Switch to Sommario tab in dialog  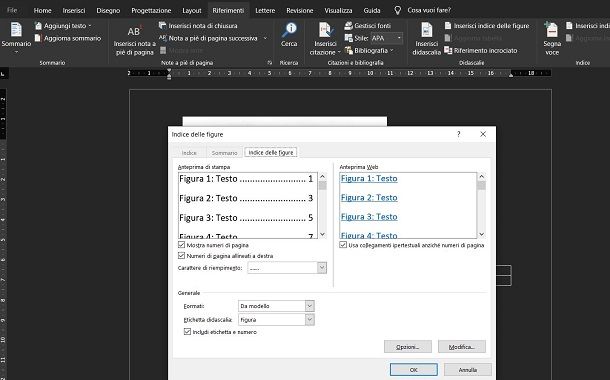click(x=224, y=153)
